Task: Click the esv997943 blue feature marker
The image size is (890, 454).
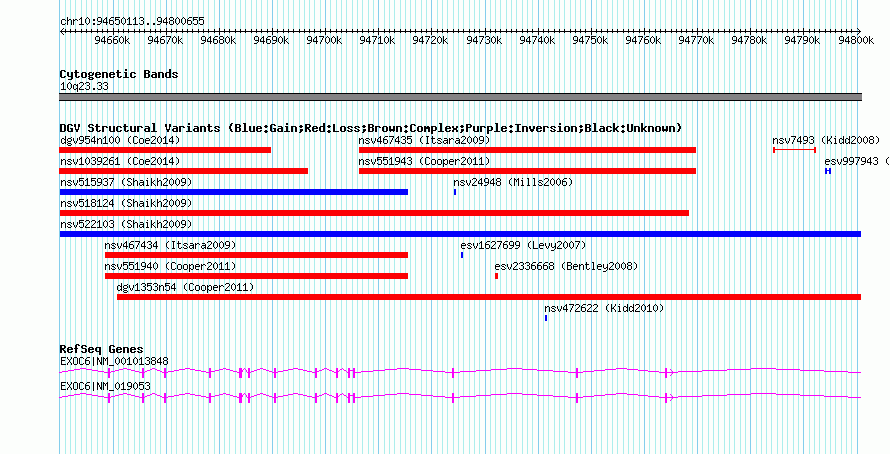Action: pyautogui.click(x=828, y=171)
